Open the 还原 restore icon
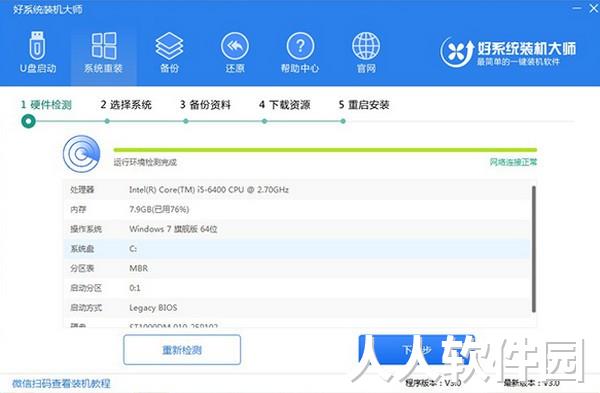 [235, 52]
